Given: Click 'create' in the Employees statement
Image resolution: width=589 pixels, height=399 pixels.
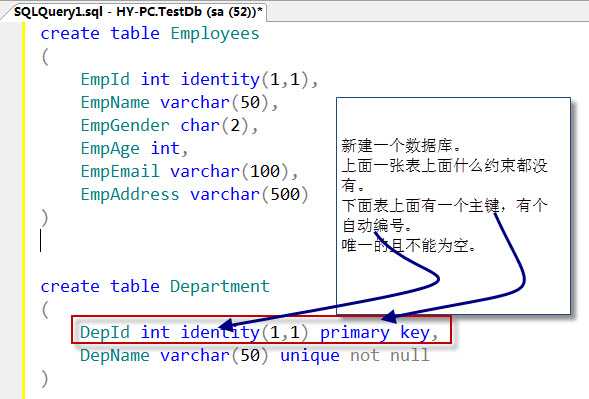Looking at the screenshot, I should 70,33.
